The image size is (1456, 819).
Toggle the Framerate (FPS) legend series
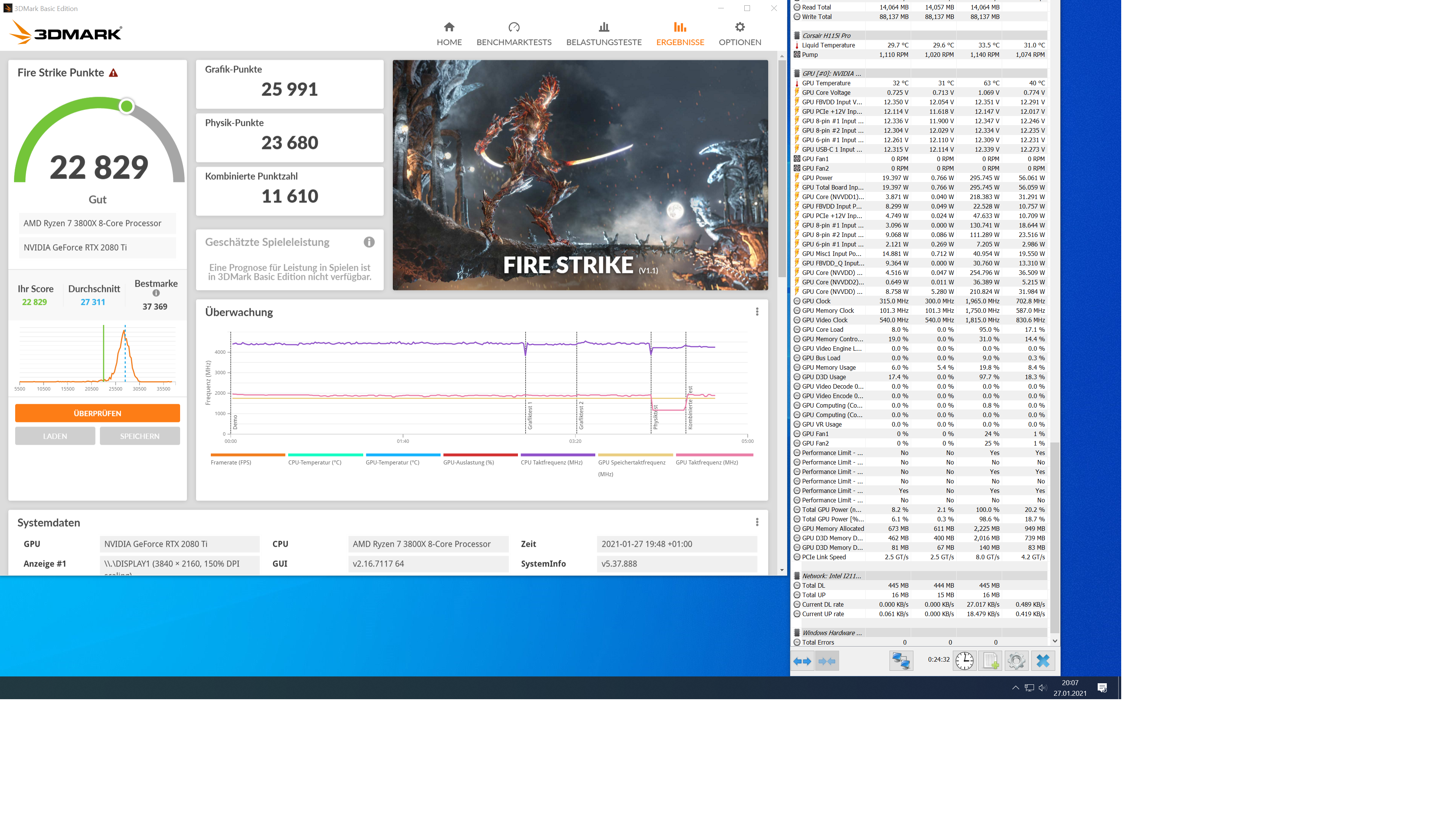[231, 462]
